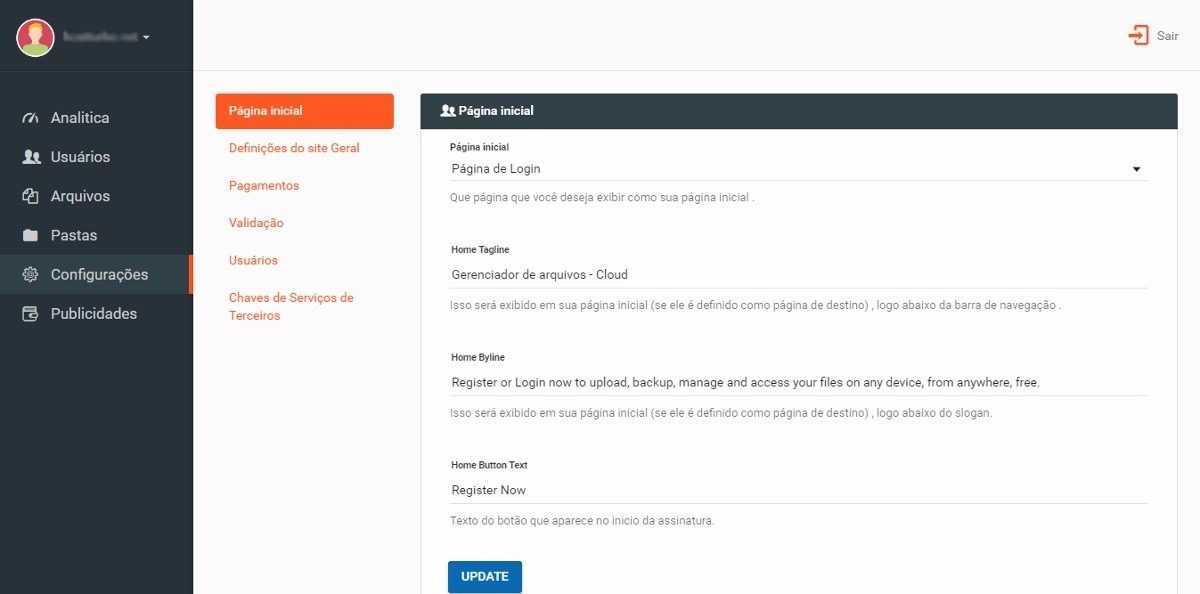Open Chaves de Serviços de Terceiros

pos(291,307)
